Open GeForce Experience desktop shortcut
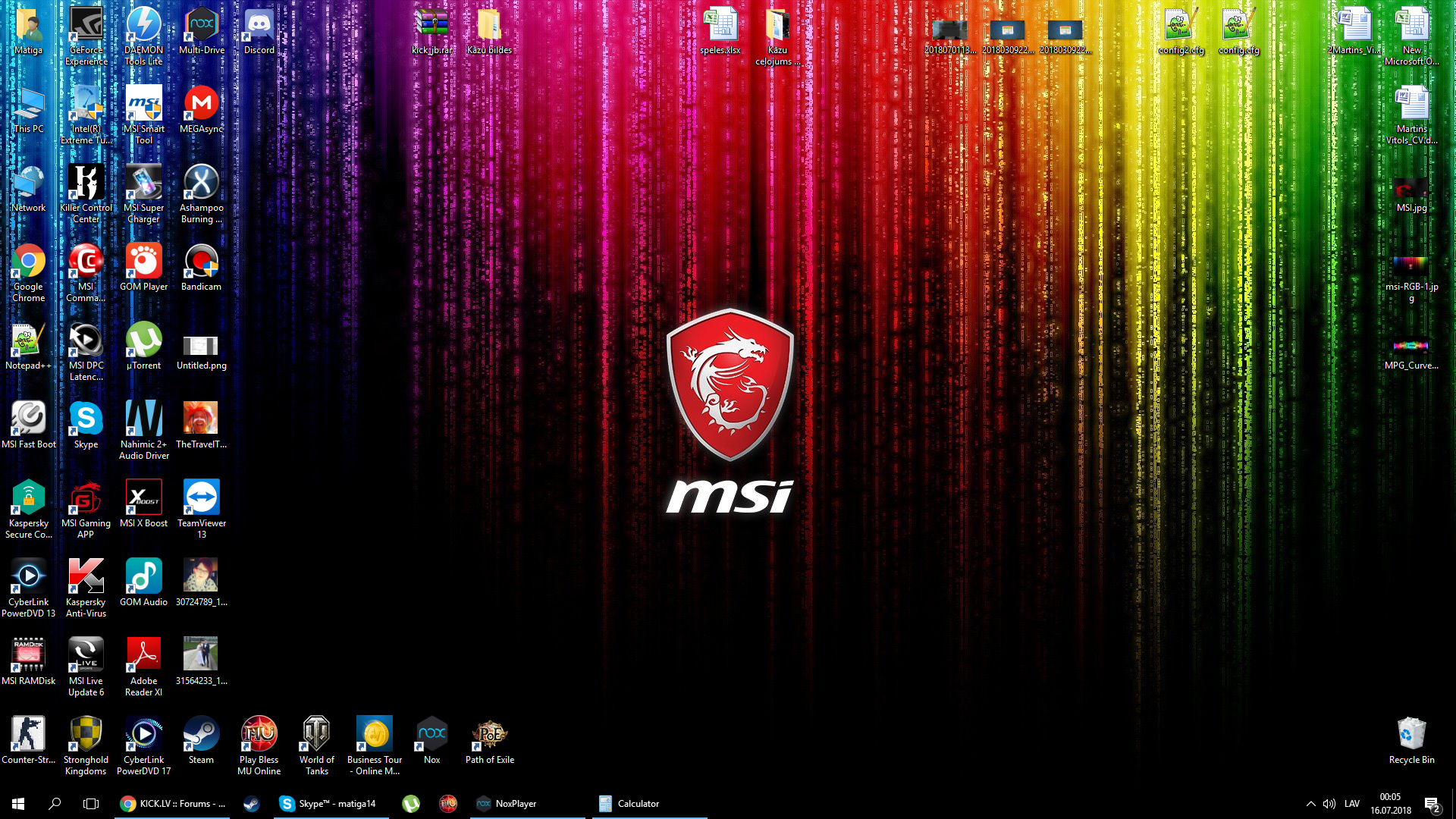This screenshot has height=819, width=1456. (86, 36)
